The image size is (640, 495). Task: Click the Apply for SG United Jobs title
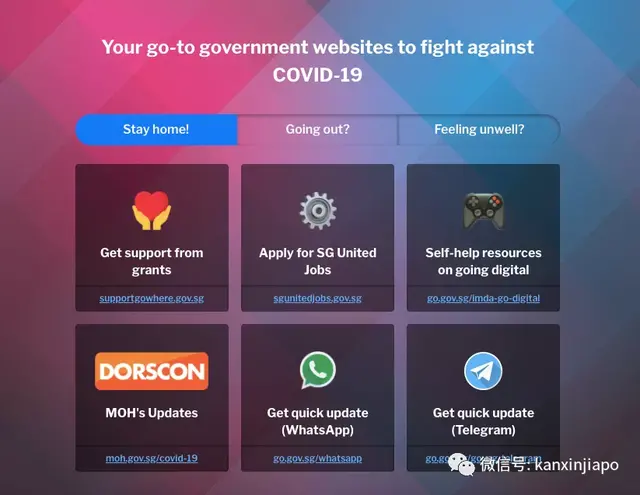318,261
